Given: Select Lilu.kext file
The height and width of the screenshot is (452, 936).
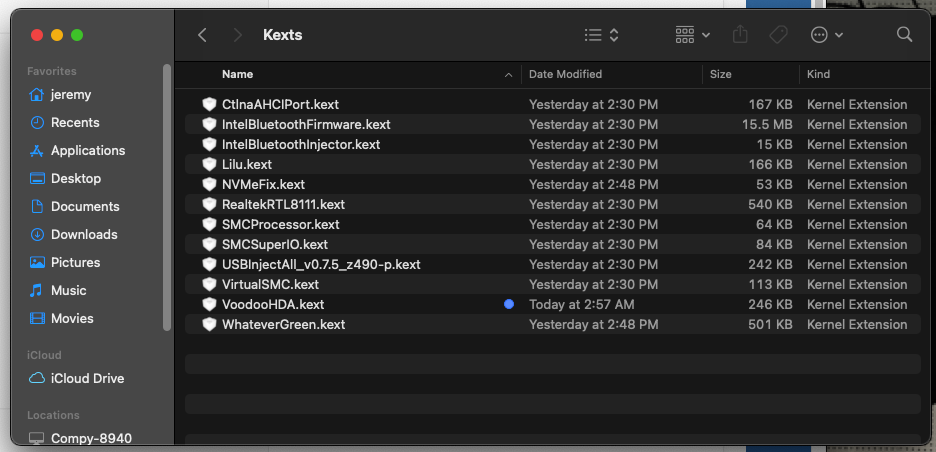Looking at the screenshot, I should pyautogui.click(x=552, y=164).
